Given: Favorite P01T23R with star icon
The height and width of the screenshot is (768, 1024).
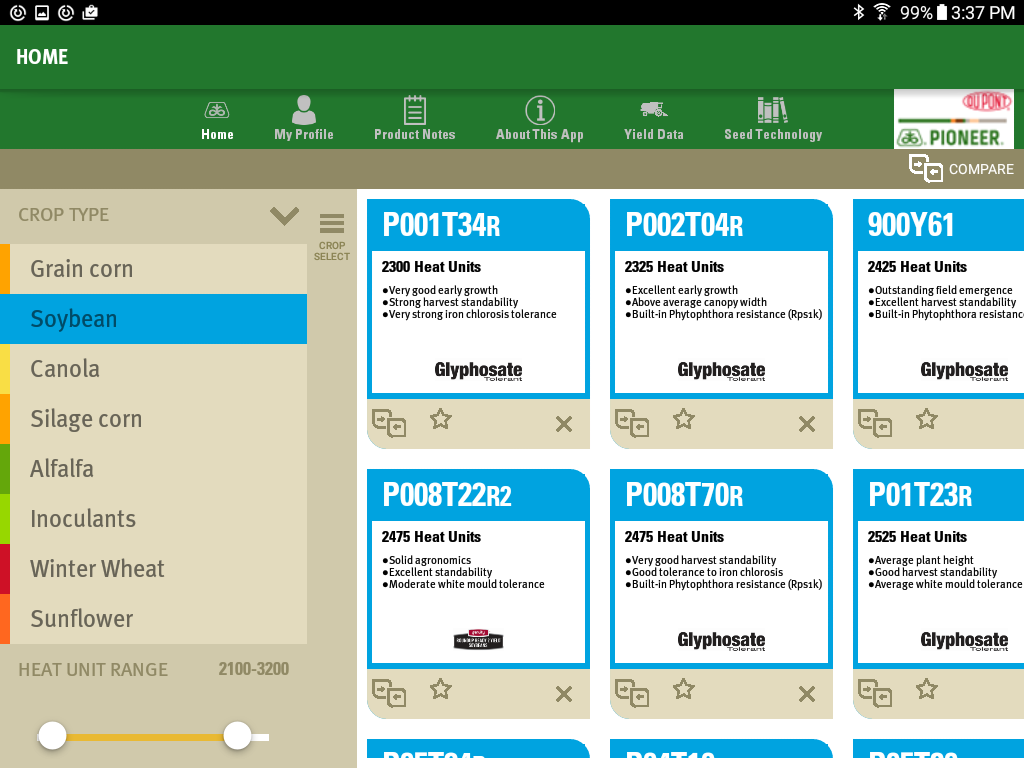Looking at the screenshot, I should (927, 688).
